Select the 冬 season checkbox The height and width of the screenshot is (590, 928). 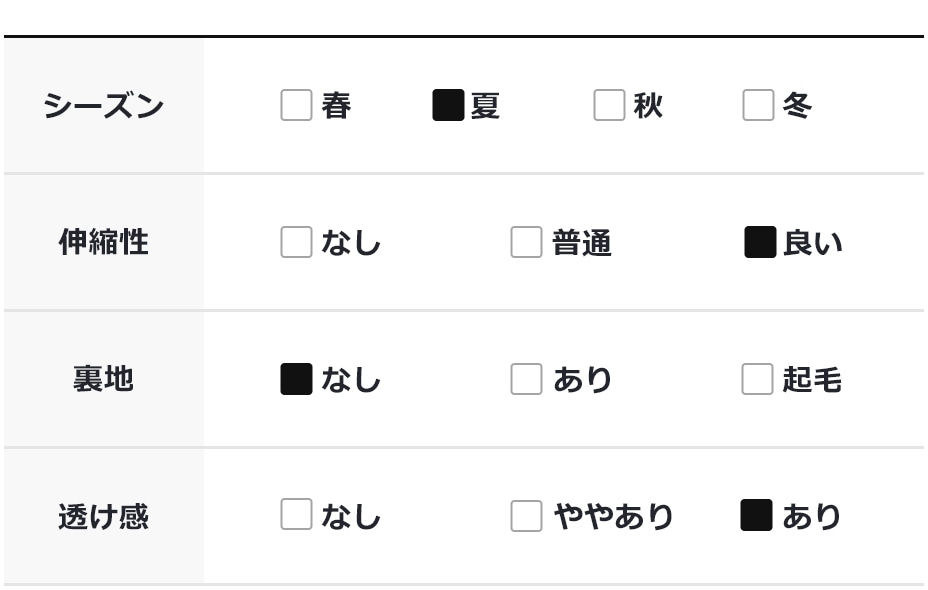coord(758,105)
